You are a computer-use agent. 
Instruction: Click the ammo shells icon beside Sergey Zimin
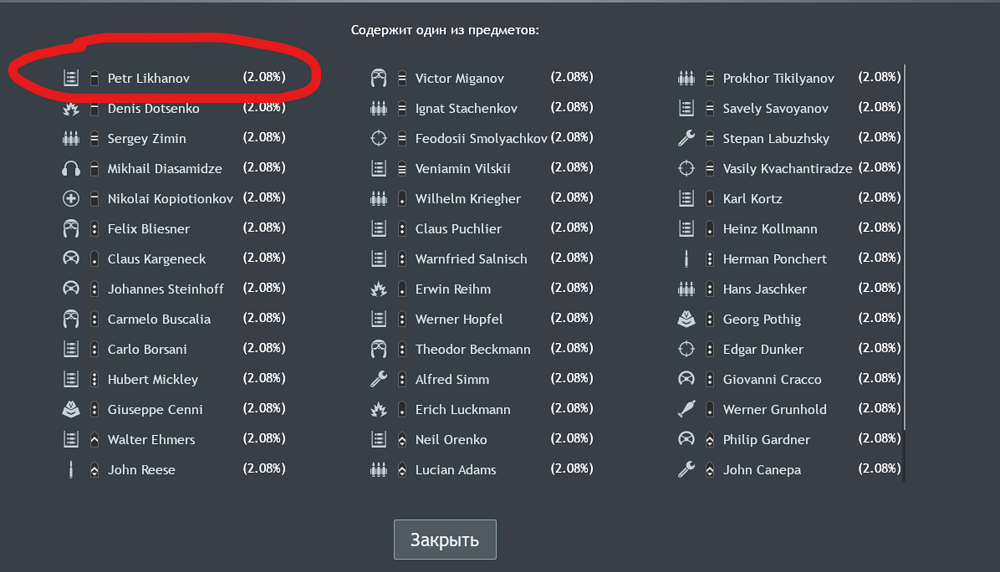(x=71, y=139)
